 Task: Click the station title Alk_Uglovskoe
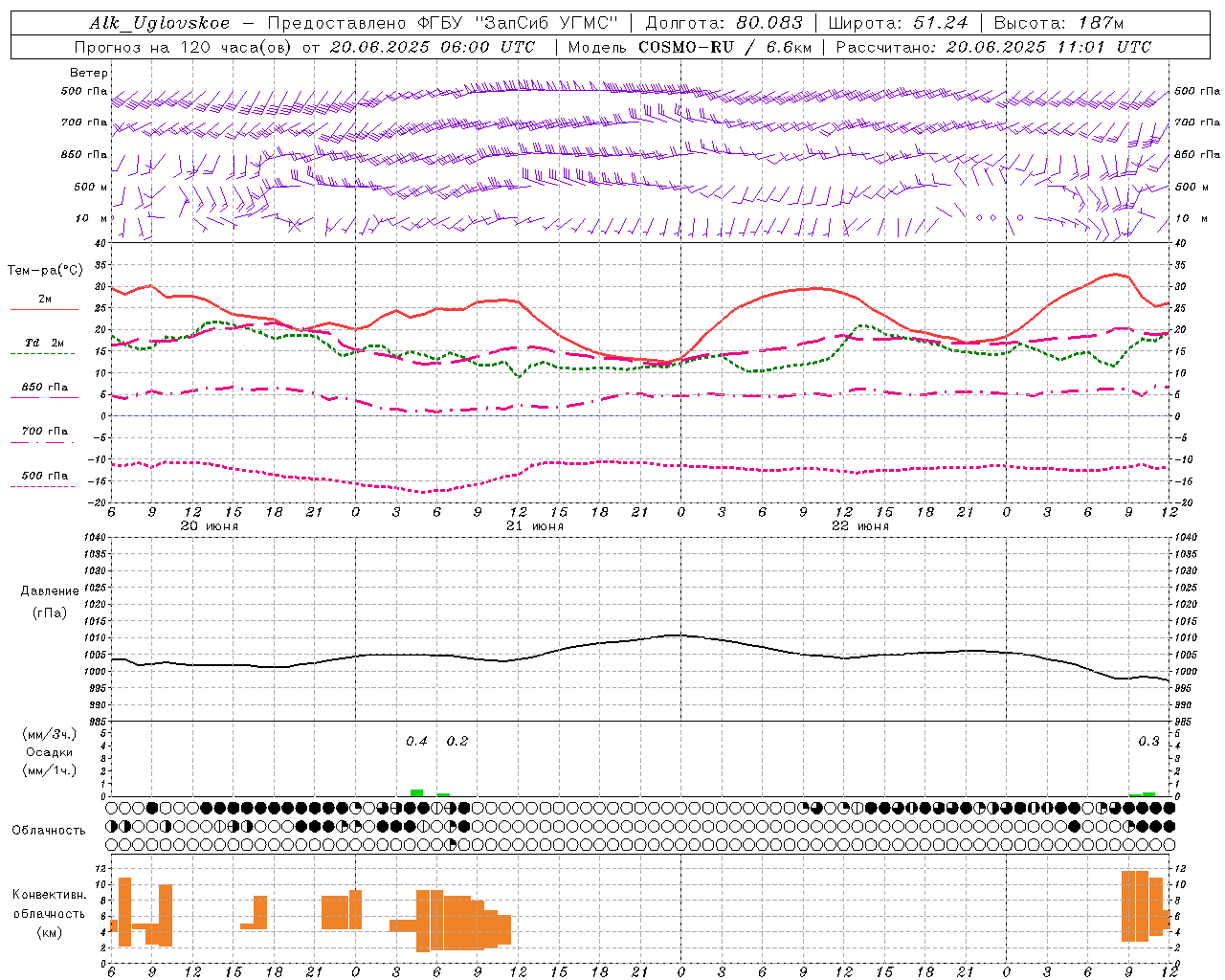pos(160,23)
